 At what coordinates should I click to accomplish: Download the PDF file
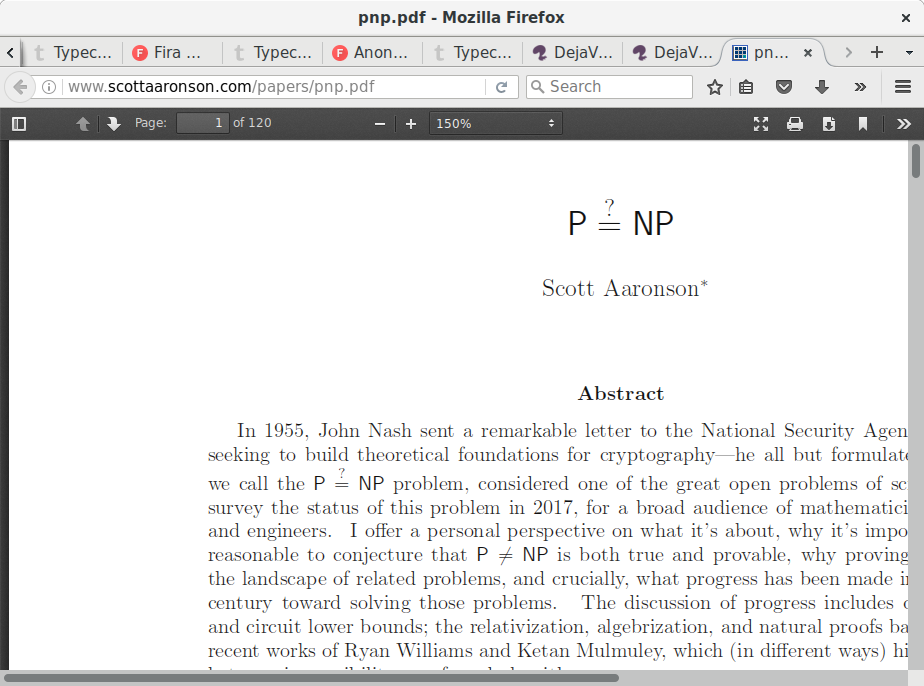tap(829, 124)
